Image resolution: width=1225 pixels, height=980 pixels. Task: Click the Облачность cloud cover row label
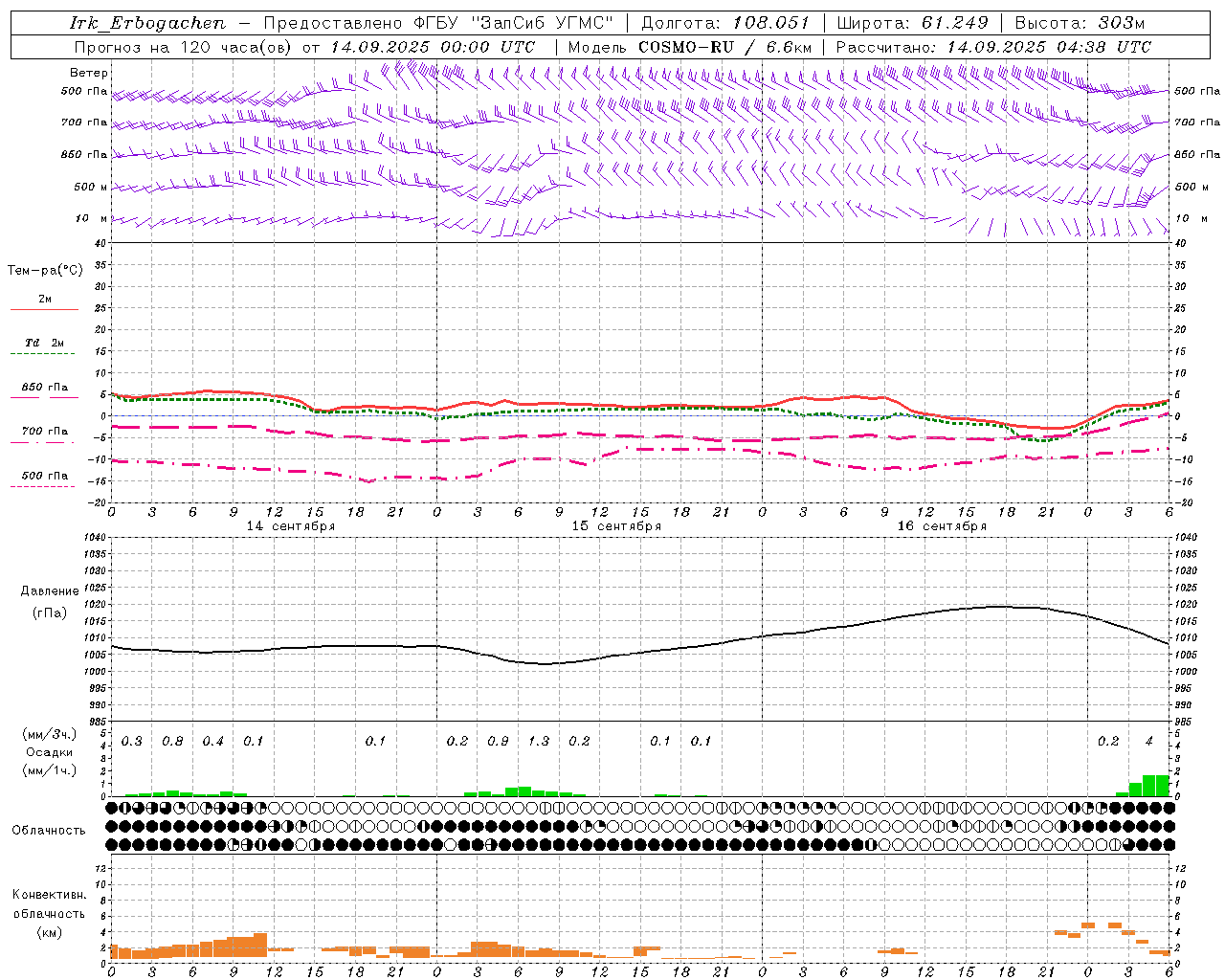click(x=49, y=830)
